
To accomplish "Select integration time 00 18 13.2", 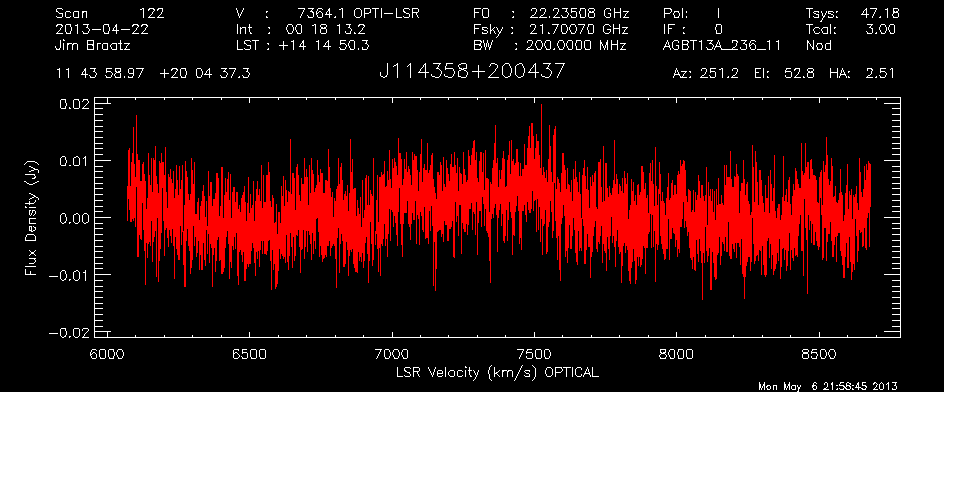I will pos(326,29).
